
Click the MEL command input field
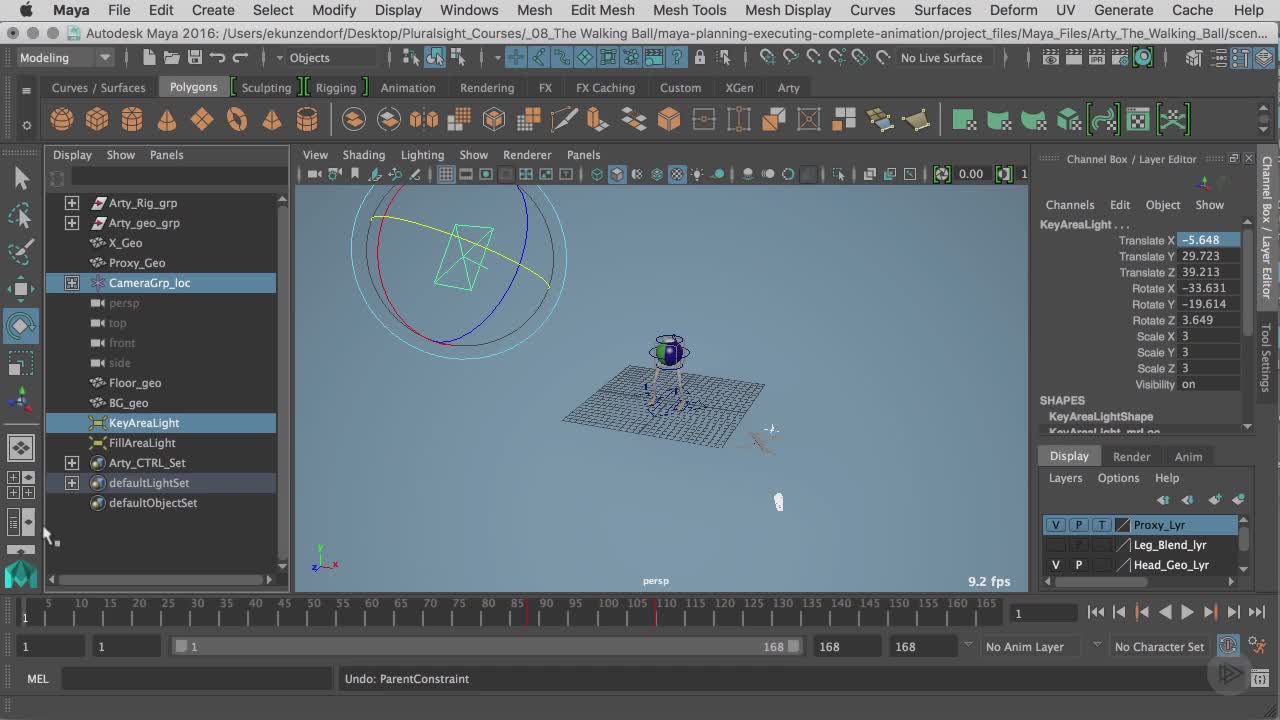pyautogui.click(x=196, y=679)
